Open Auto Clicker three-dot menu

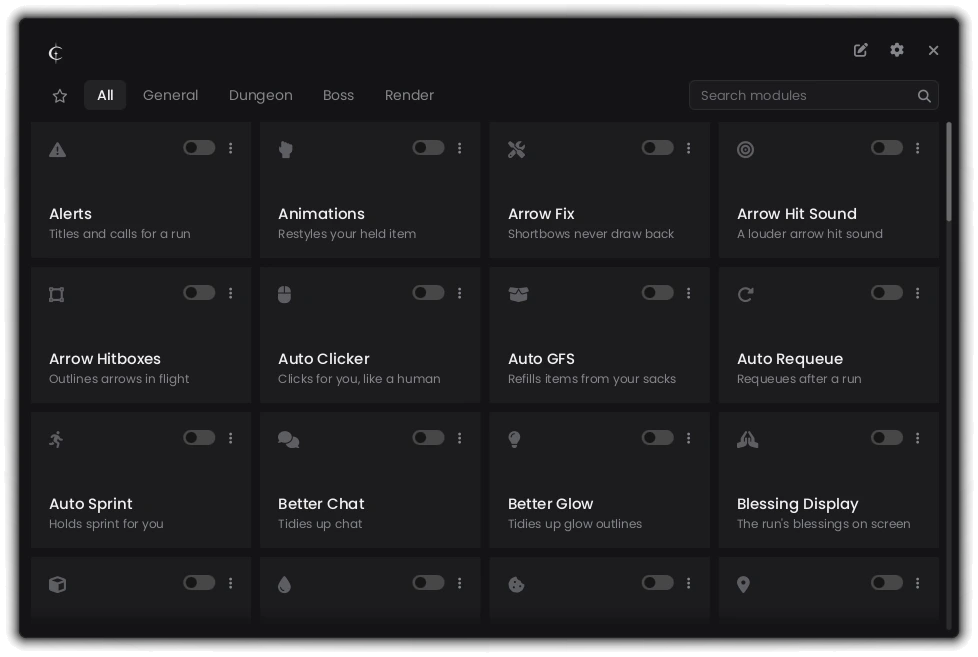click(x=460, y=293)
